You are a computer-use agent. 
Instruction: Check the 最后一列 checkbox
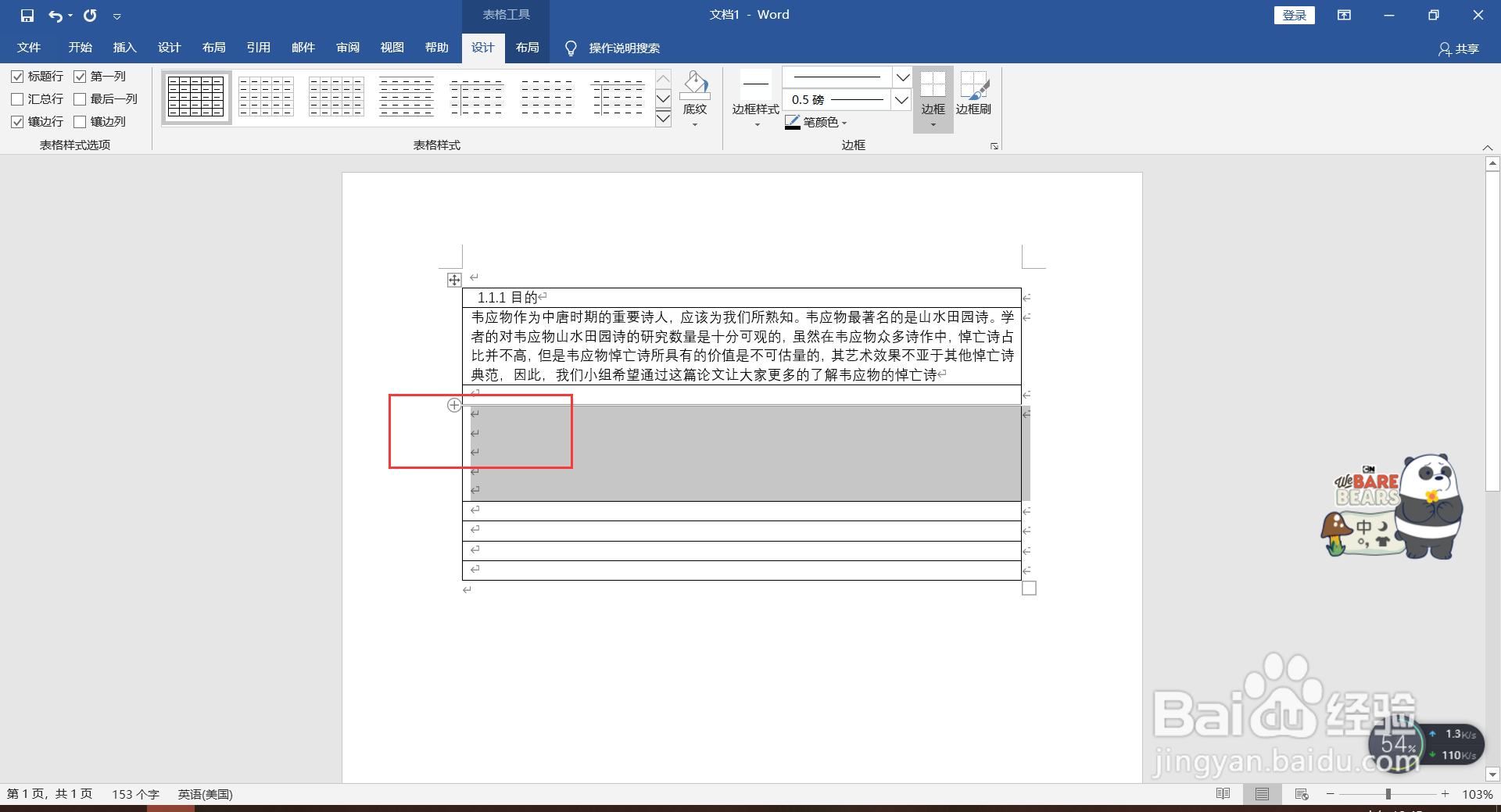tap(80, 99)
